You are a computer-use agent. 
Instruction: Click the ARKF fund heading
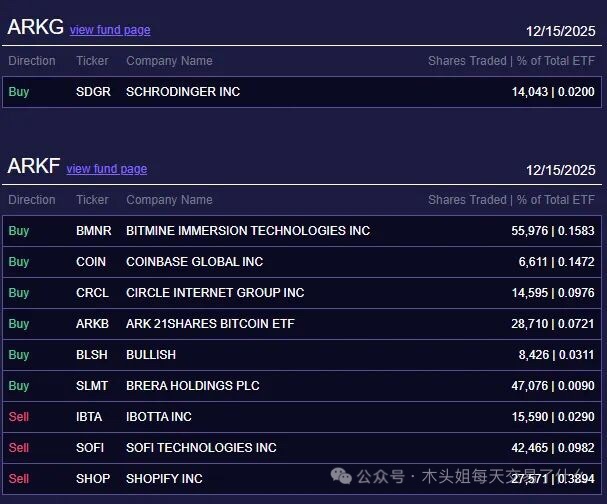(33, 167)
